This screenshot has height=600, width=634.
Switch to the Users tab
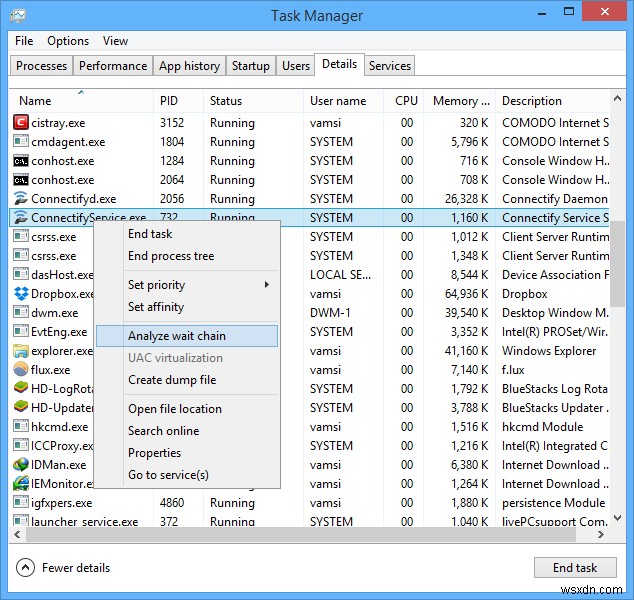click(x=296, y=65)
